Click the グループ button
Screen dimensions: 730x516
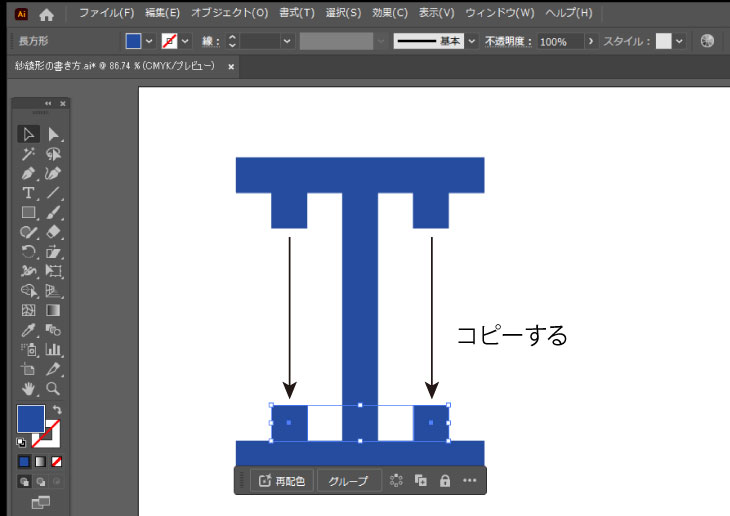pos(348,481)
